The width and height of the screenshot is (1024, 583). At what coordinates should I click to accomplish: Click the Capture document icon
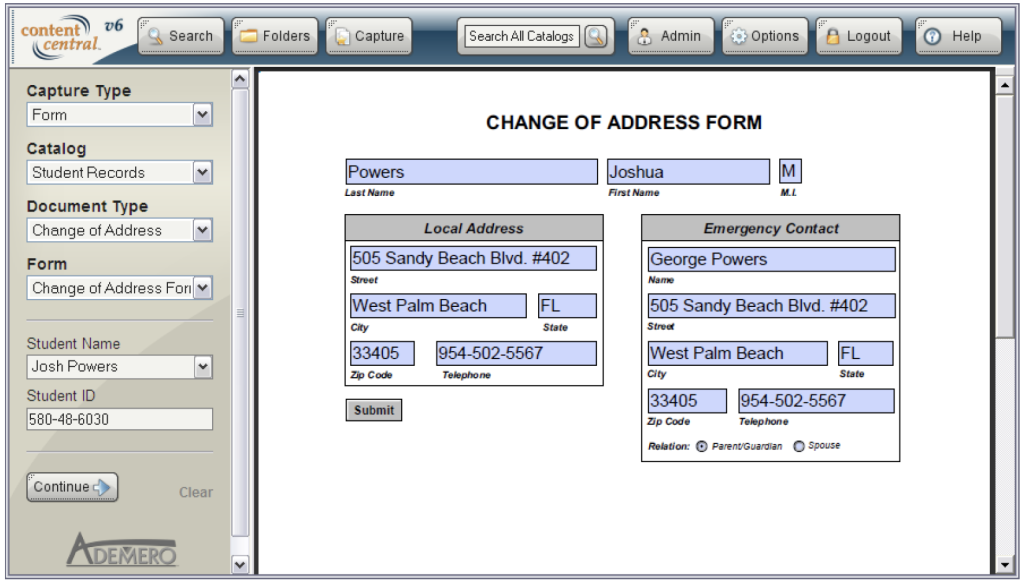(x=344, y=35)
